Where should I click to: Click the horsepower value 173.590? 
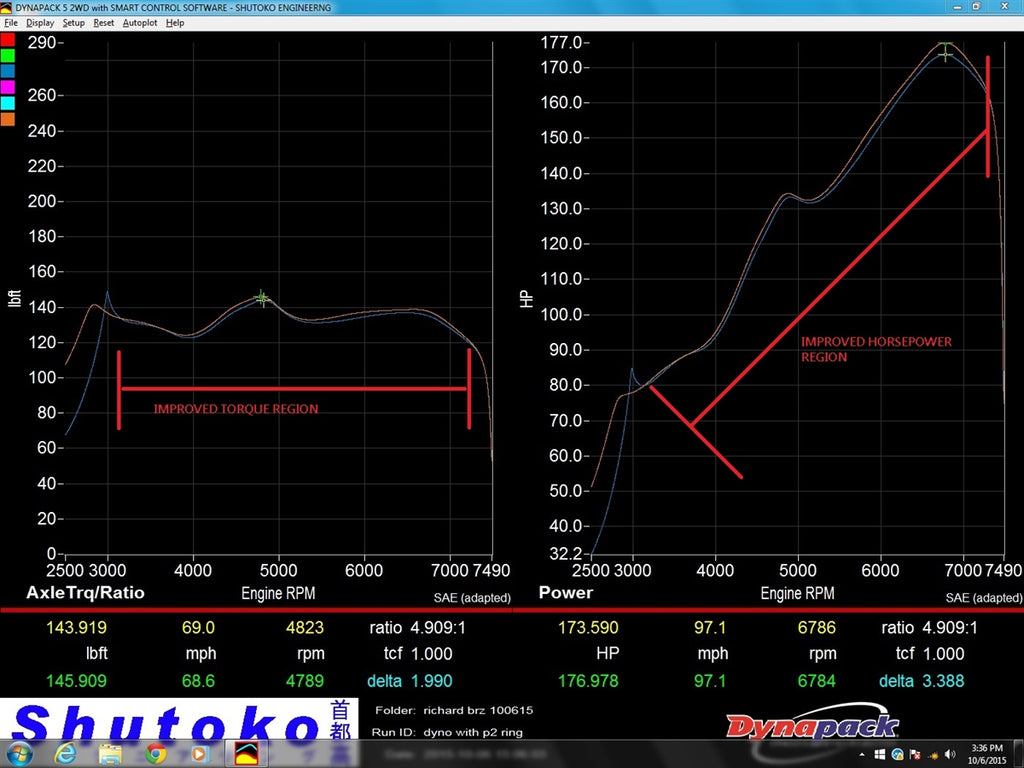point(588,628)
